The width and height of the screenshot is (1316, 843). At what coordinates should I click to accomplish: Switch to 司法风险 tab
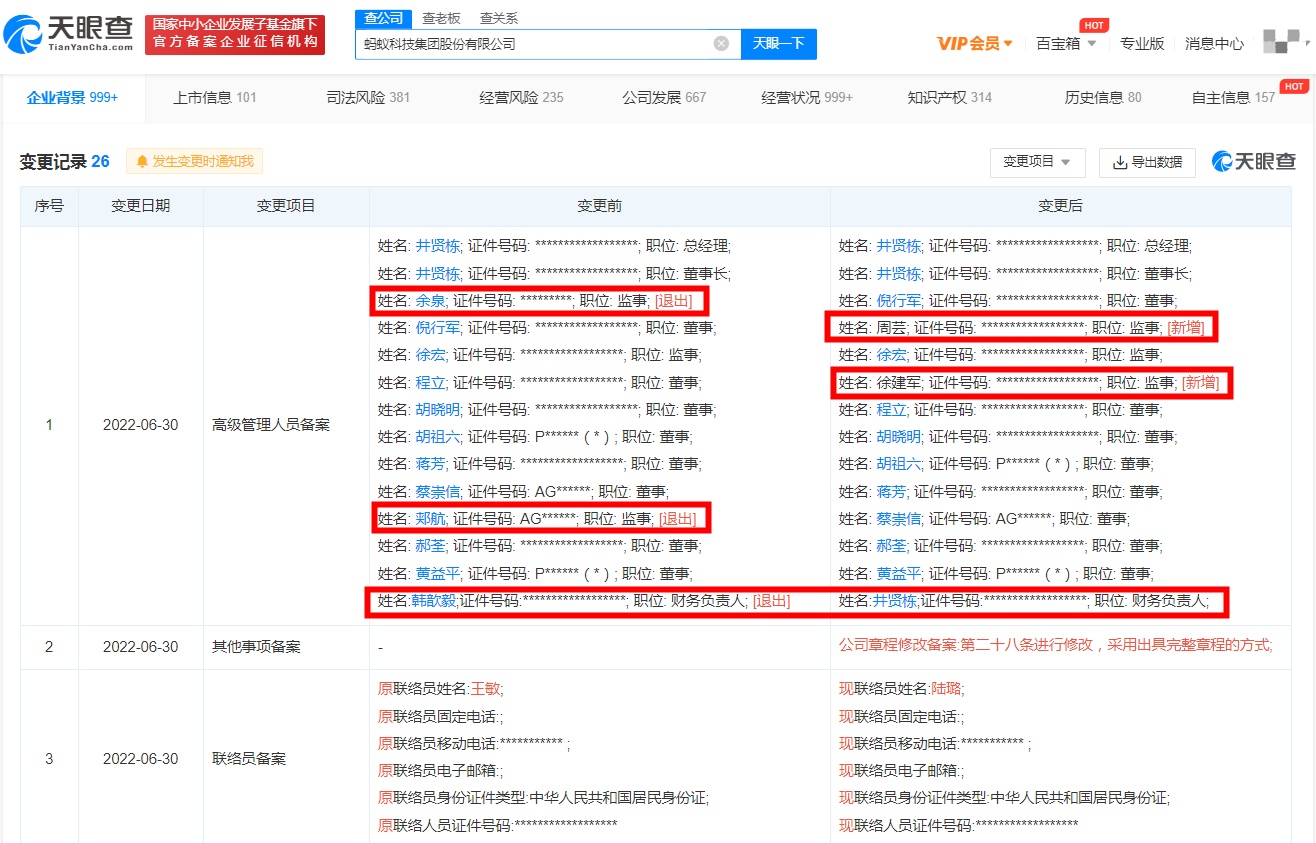(368, 97)
